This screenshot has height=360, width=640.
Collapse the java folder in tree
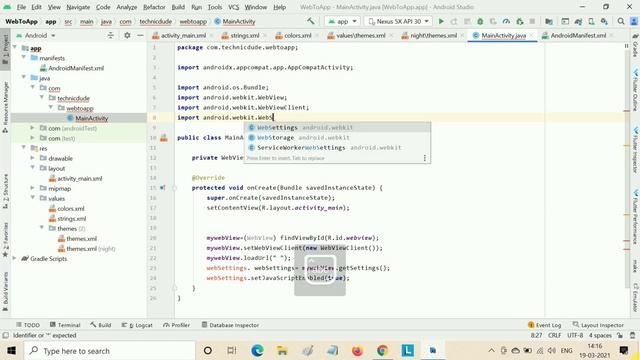[24, 78]
